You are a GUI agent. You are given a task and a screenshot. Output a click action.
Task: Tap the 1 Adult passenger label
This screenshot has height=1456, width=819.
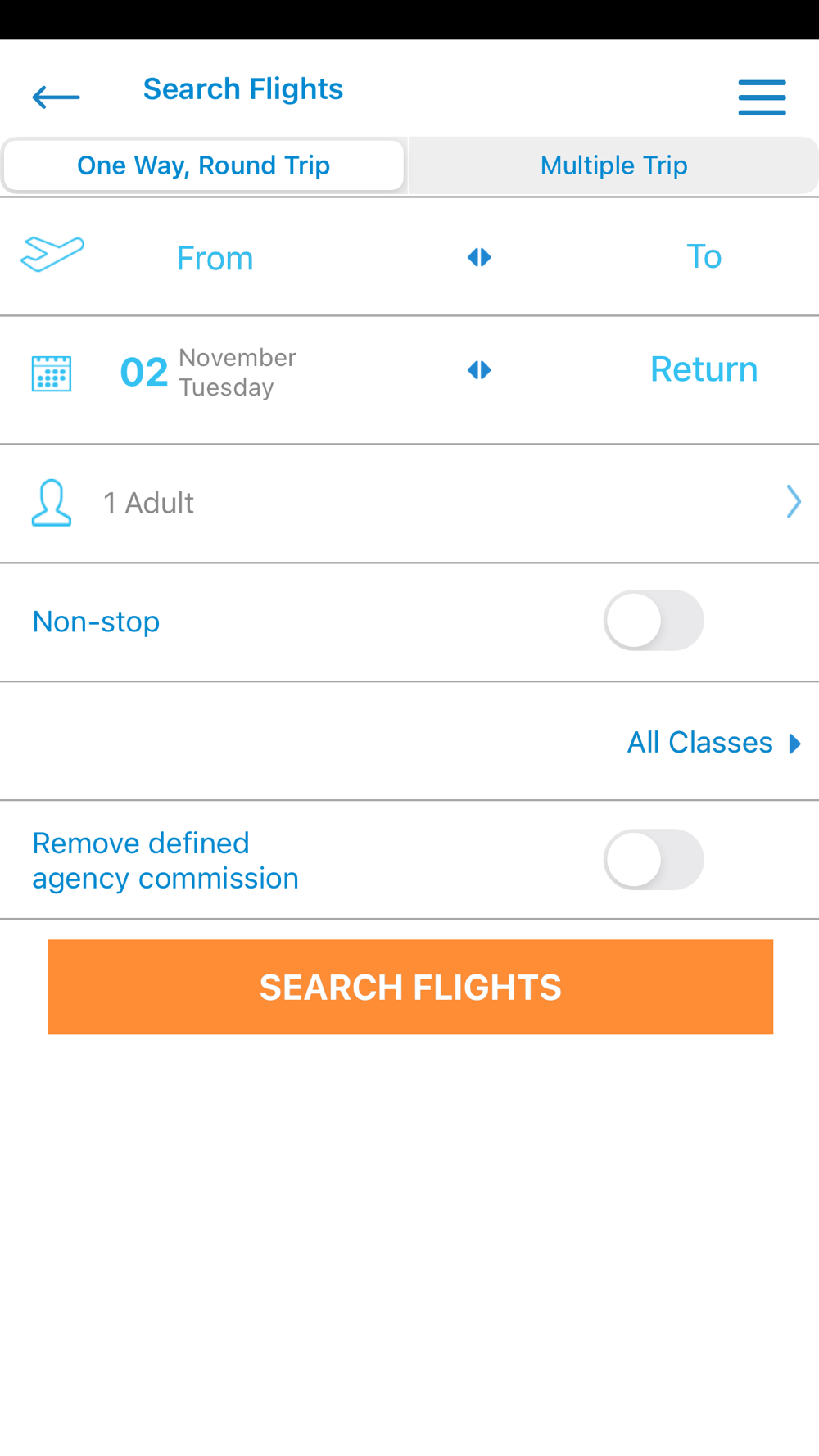click(x=148, y=503)
